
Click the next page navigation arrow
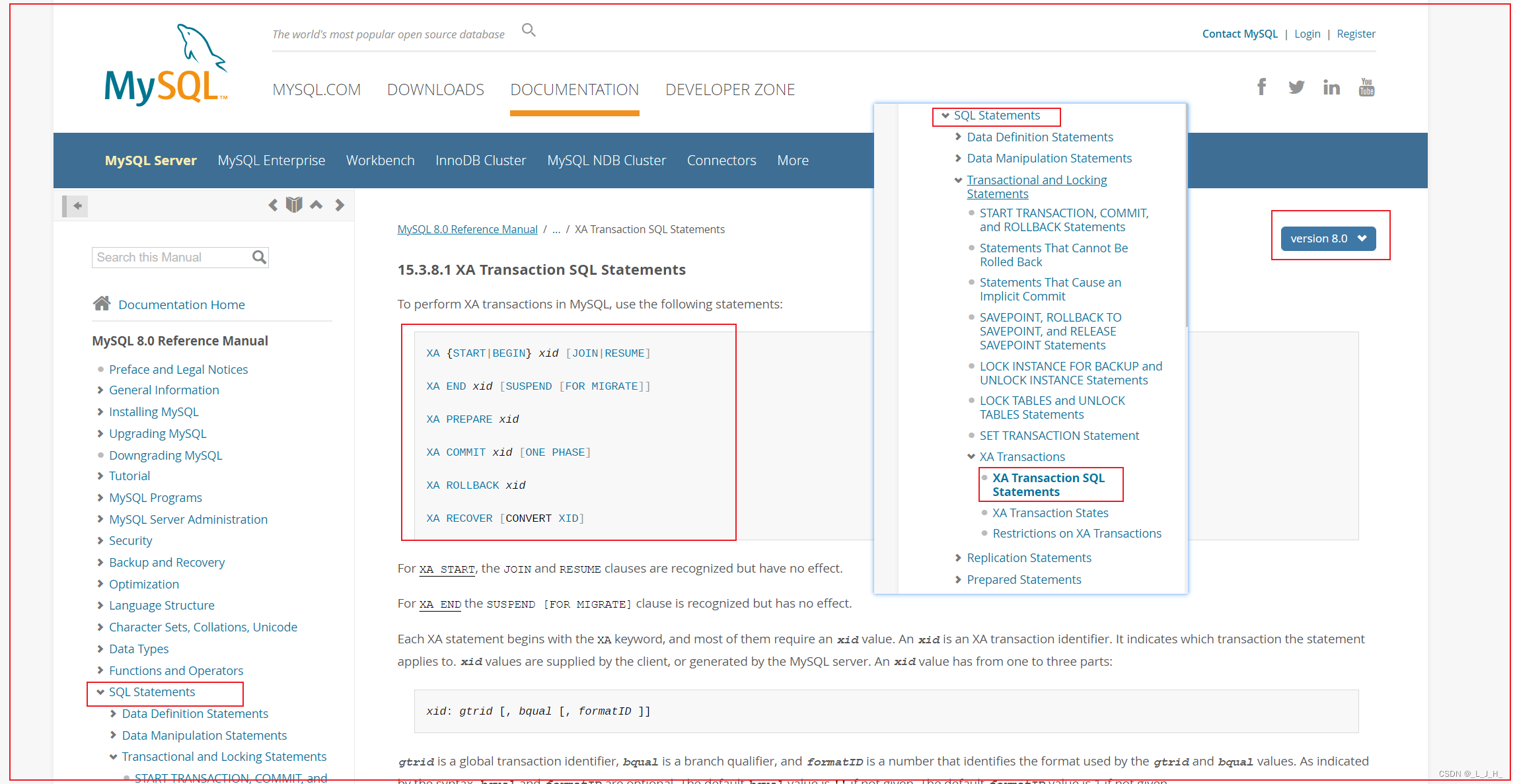[x=340, y=205]
